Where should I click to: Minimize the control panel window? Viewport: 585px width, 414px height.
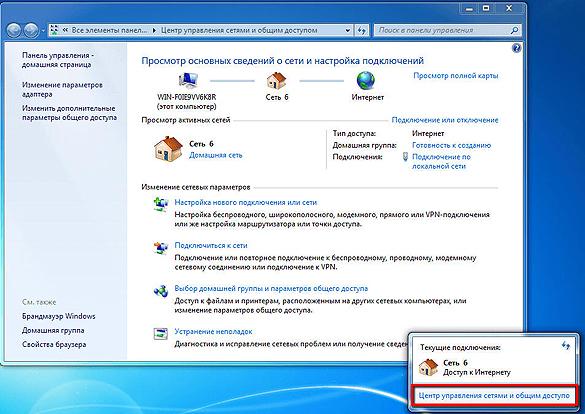(469, 9)
